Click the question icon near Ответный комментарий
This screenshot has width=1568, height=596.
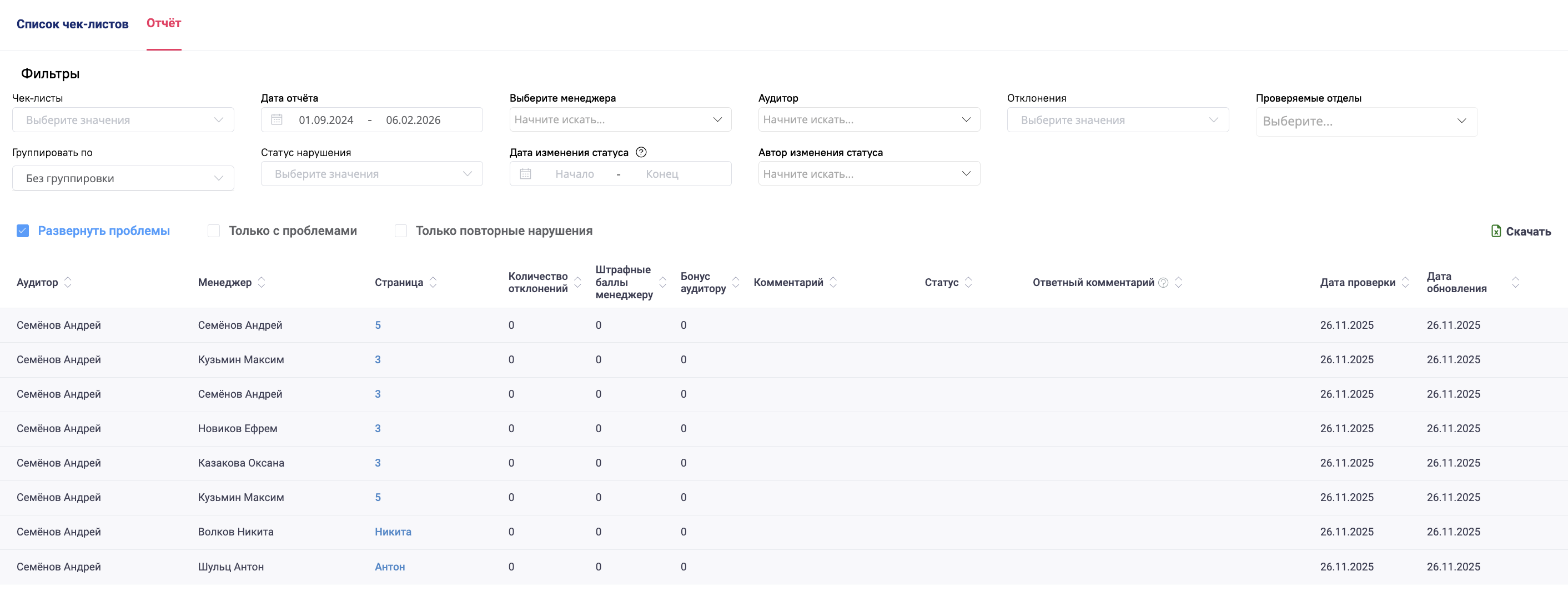tap(1163, 283)
